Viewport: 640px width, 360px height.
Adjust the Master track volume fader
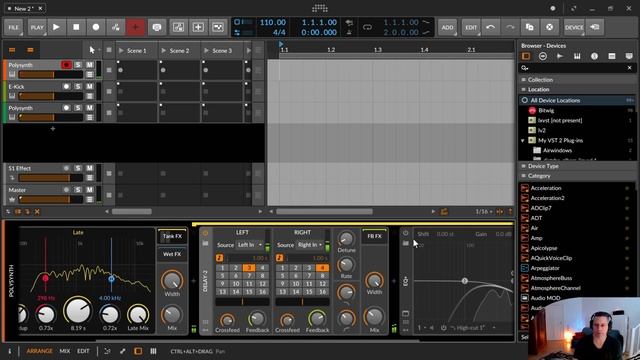51,199
